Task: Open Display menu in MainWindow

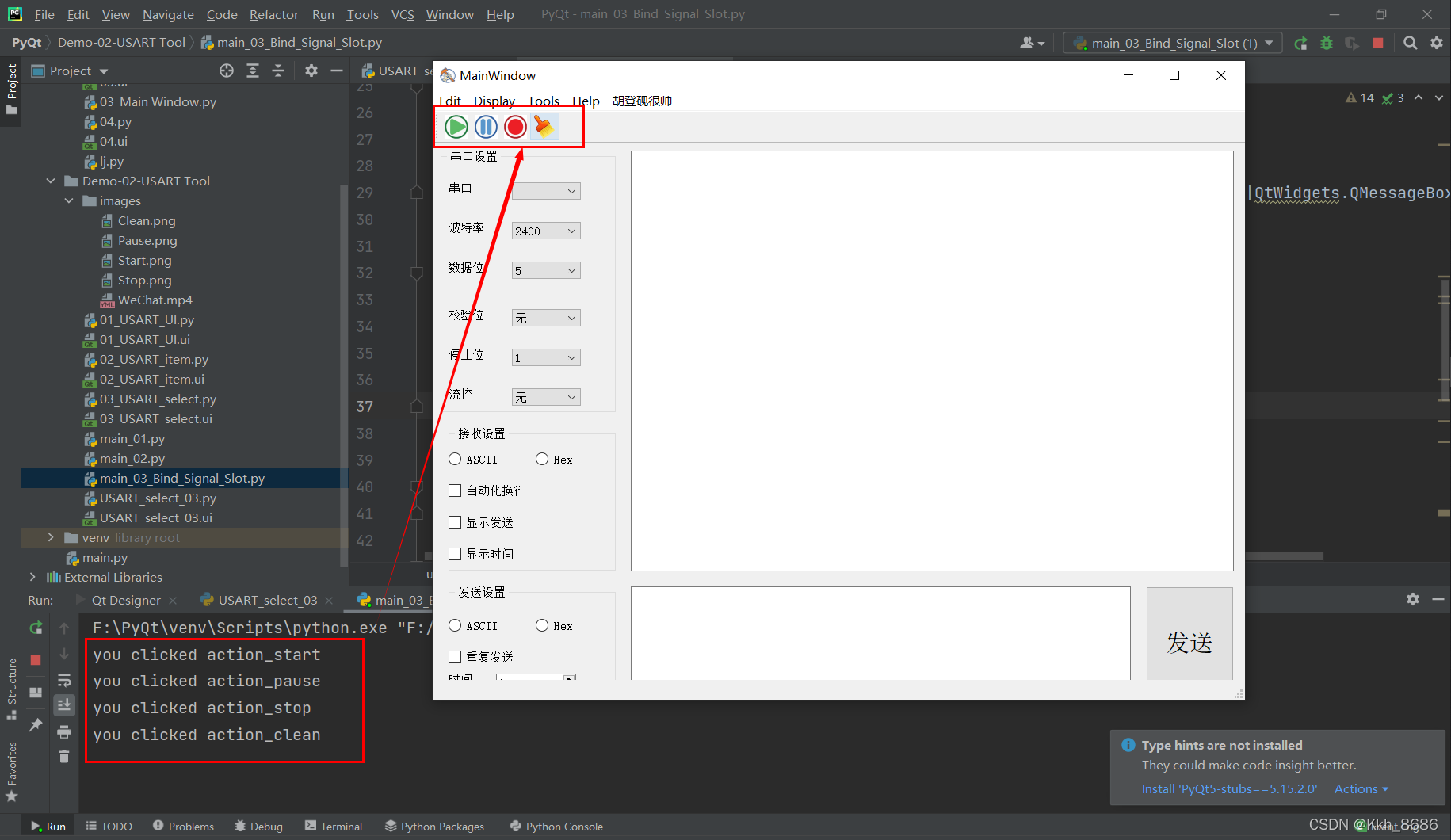Action: 494,101
